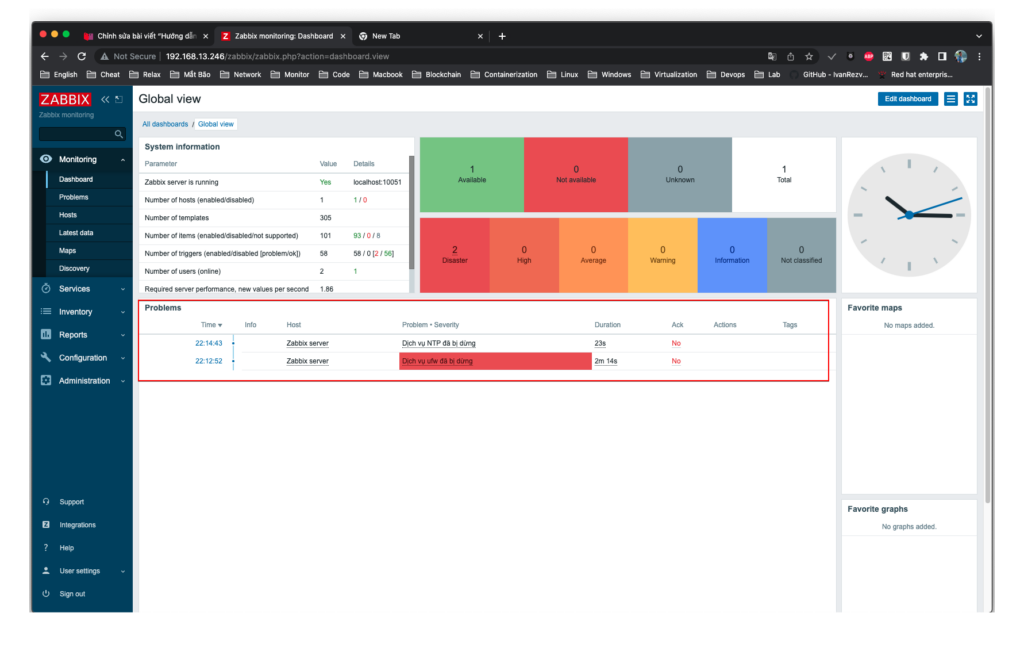The width and height of the screenshot is (1024, 655).
Task: Acknowledge NTP problem via its No link
Action: [676, 343]
